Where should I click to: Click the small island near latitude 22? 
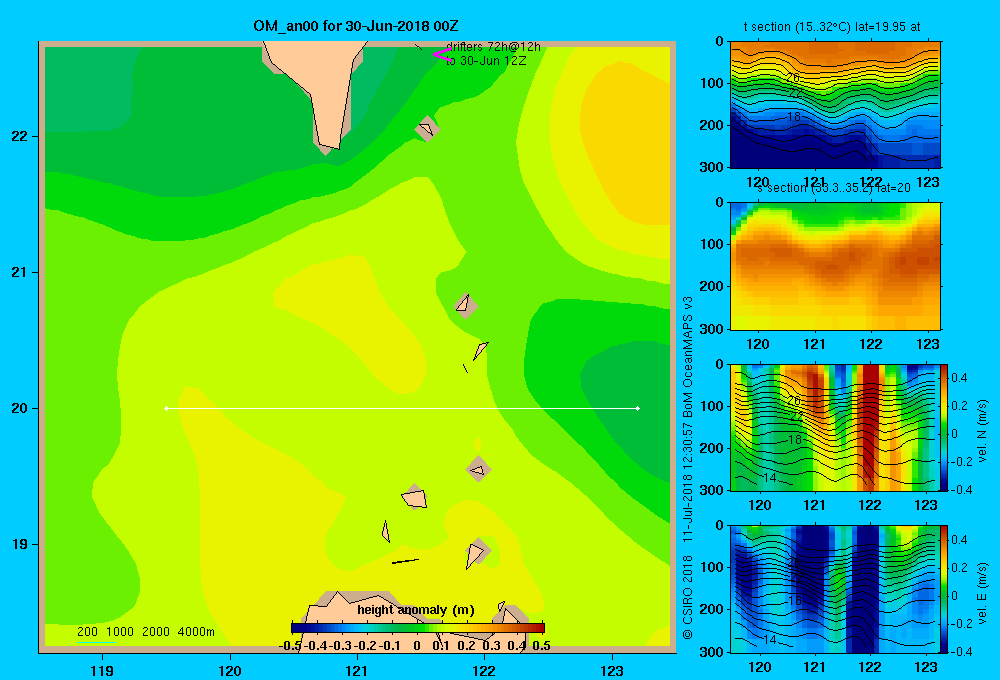(427, 128)
